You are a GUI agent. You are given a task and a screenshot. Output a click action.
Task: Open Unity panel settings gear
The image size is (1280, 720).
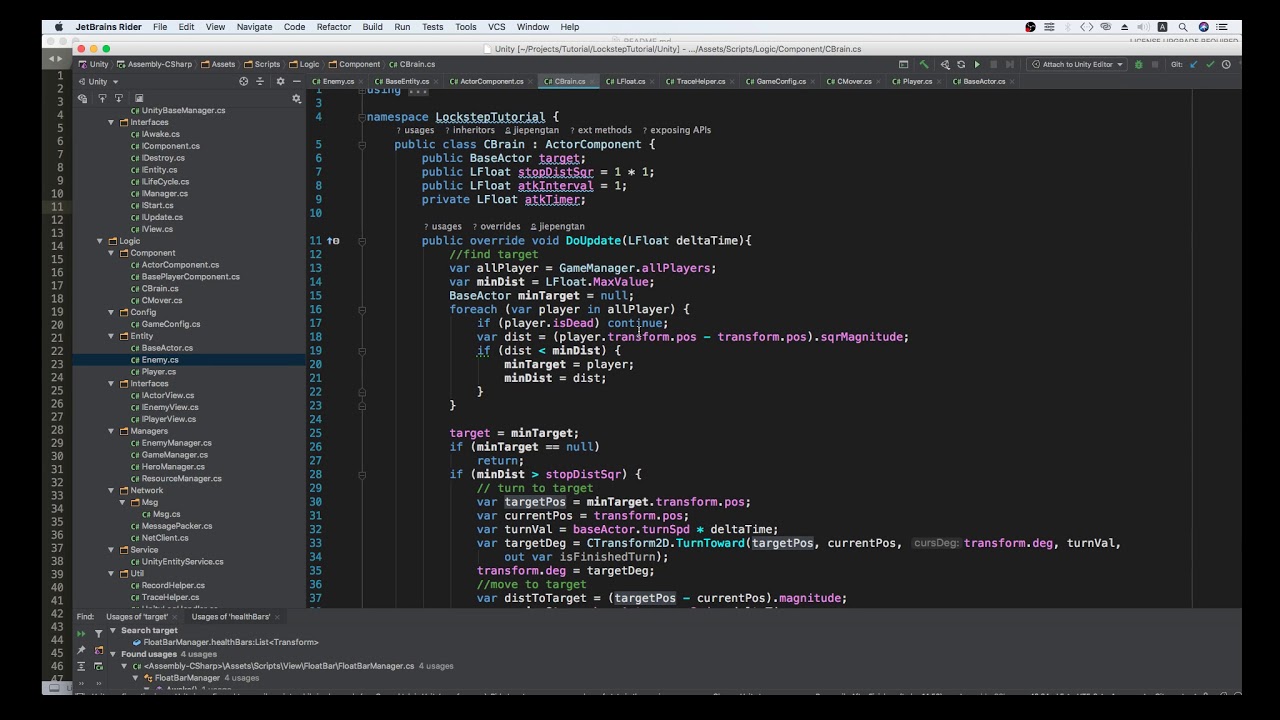tap(280, 81)
